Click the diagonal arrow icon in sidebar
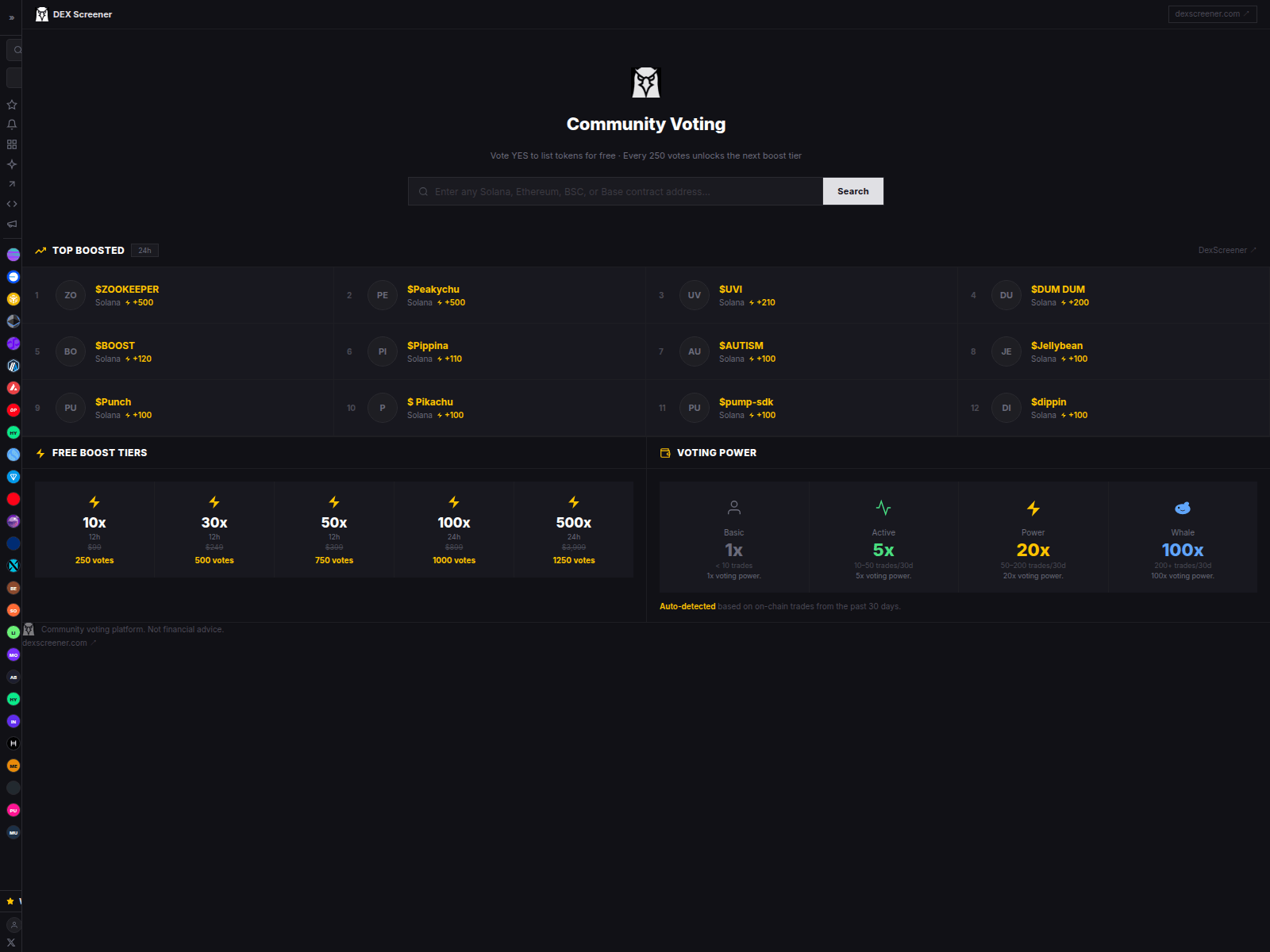The height and width of the screenshot is (952, 1270). [12, 184]
